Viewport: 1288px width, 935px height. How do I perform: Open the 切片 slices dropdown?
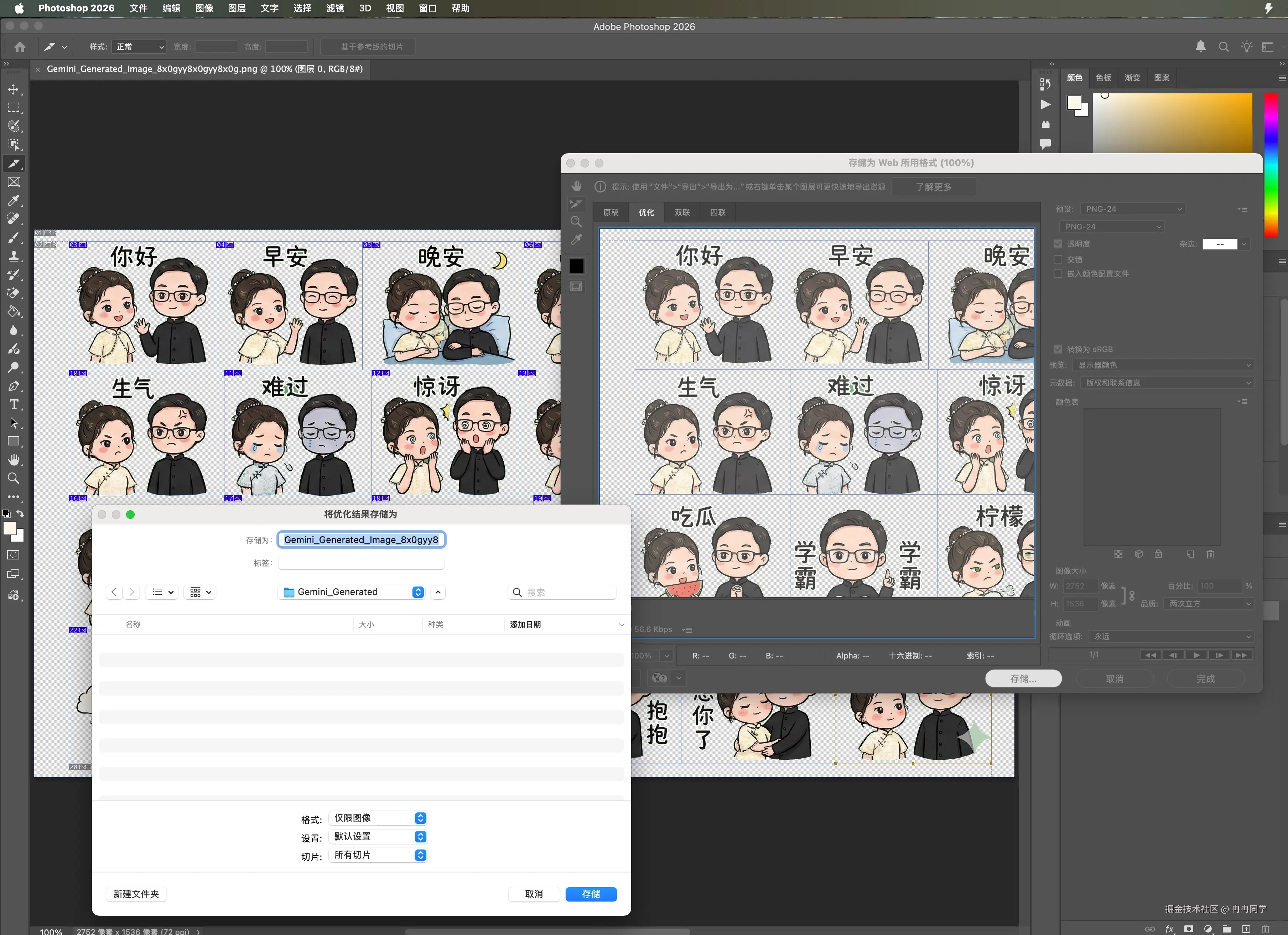point(378,855)
